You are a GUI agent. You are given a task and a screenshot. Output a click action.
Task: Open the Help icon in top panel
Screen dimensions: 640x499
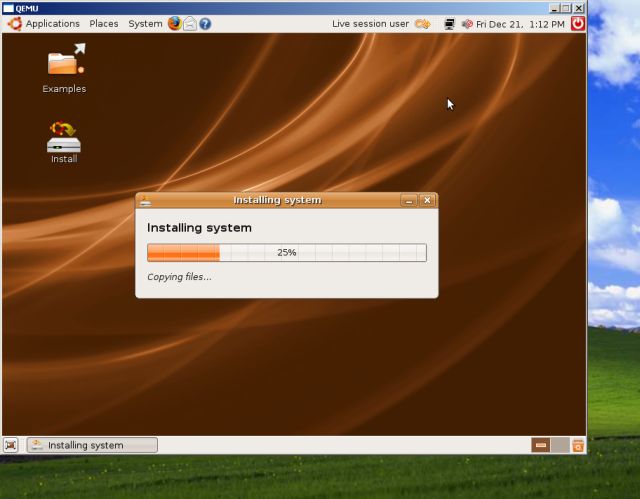pos(205,24)
